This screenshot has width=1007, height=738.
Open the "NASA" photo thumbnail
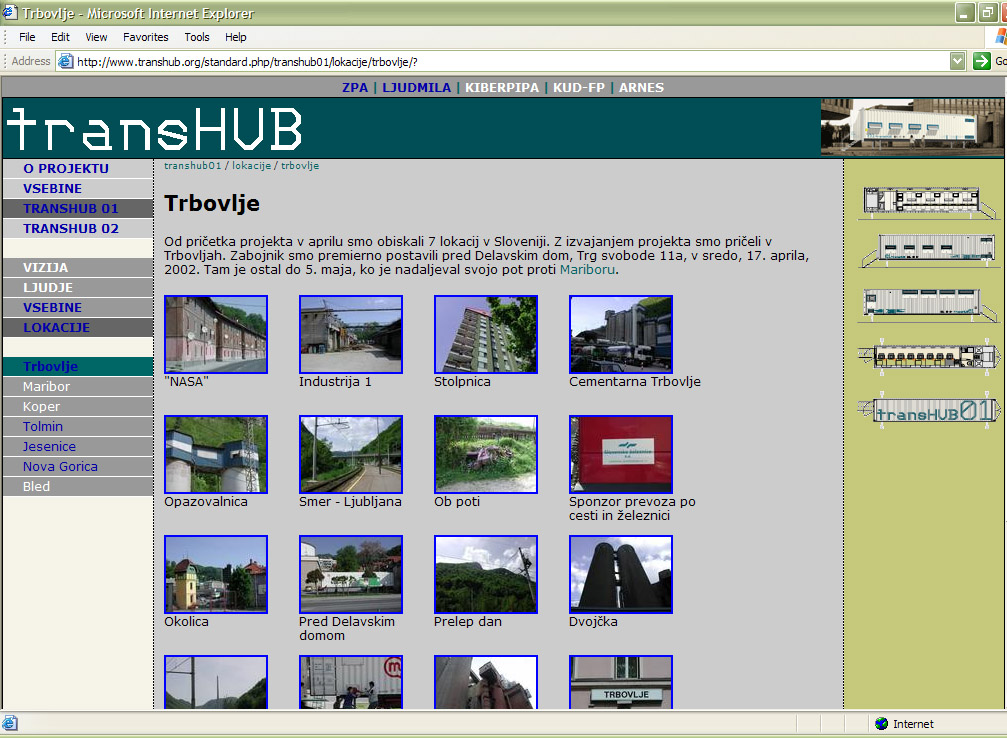click(x=216, y=334)
